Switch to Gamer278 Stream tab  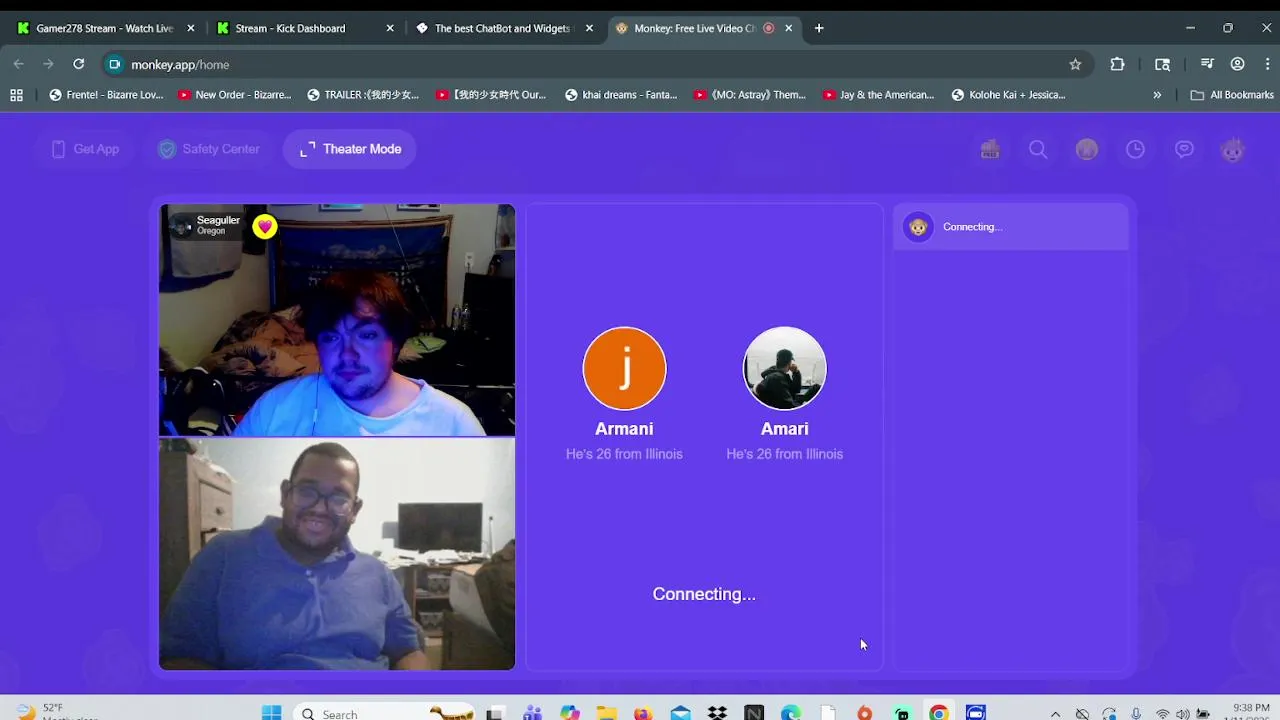104,28
